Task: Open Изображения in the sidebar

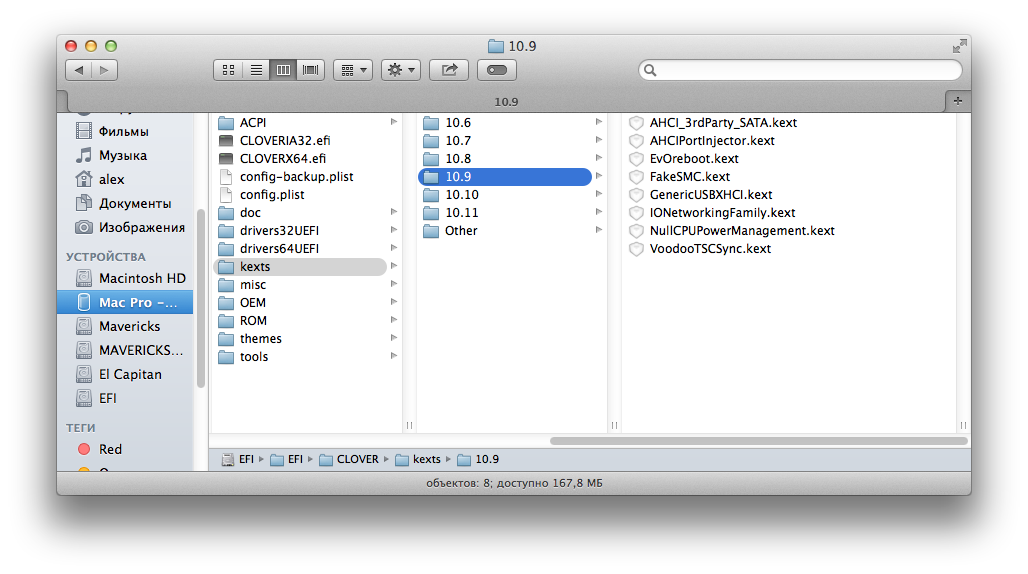Action: 141,227
